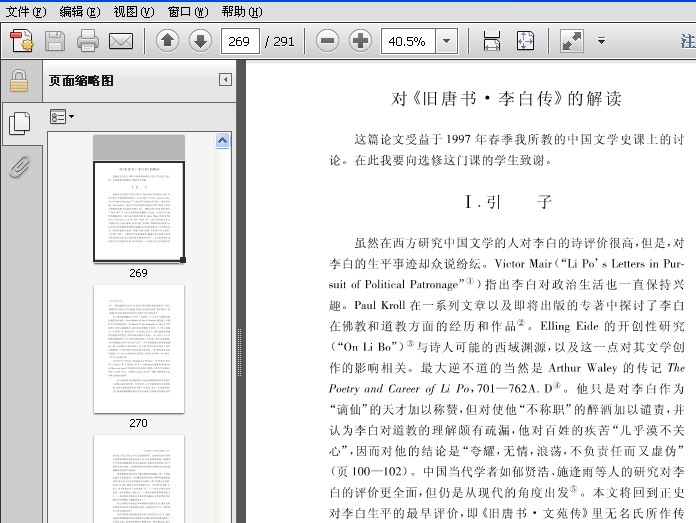The height and width of the screenshot is (523, 696).
Task: Open the thumbnail panel options dropdown
Action: point(62,117)
